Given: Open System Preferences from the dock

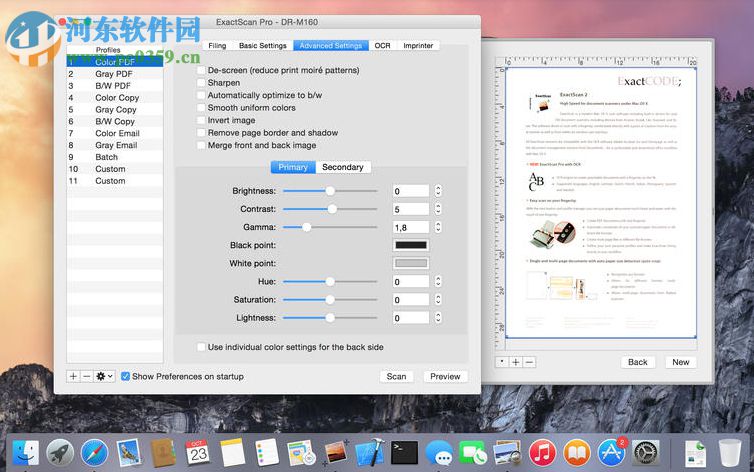Looking at the screenshot, I should pyautogui.click(x=645, y=452).
